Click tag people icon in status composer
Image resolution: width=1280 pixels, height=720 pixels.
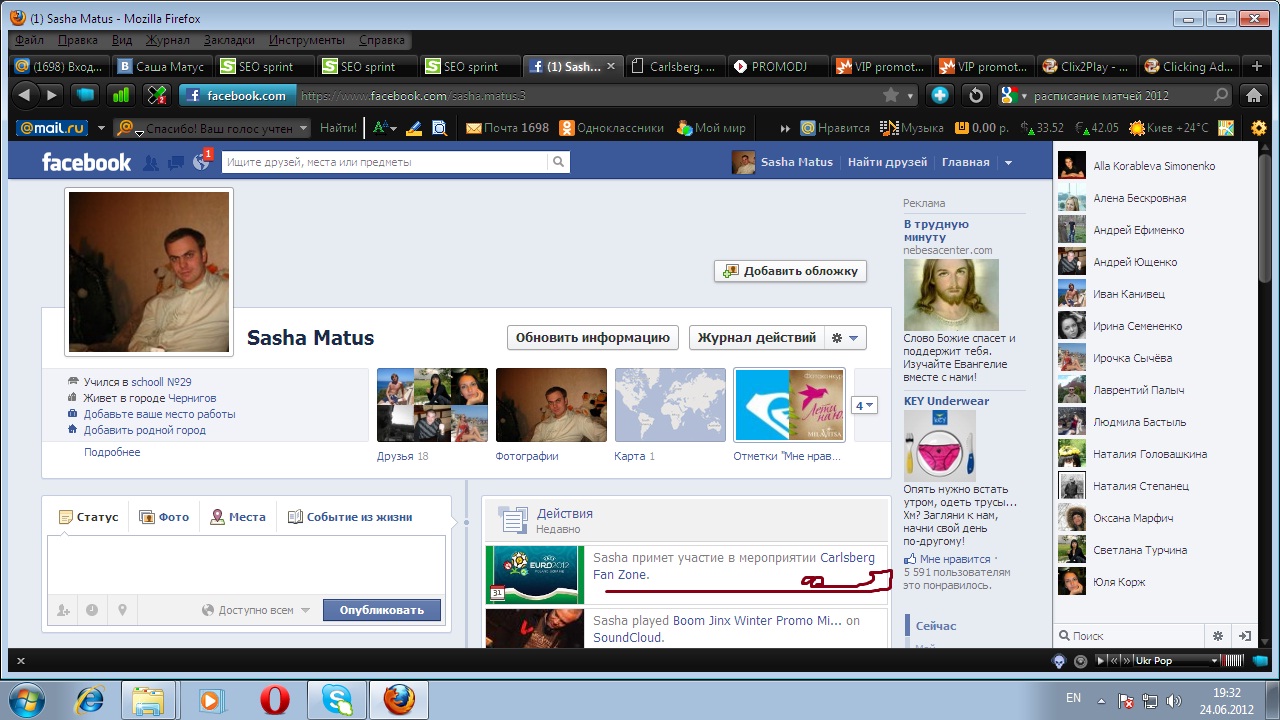(64, 610)
